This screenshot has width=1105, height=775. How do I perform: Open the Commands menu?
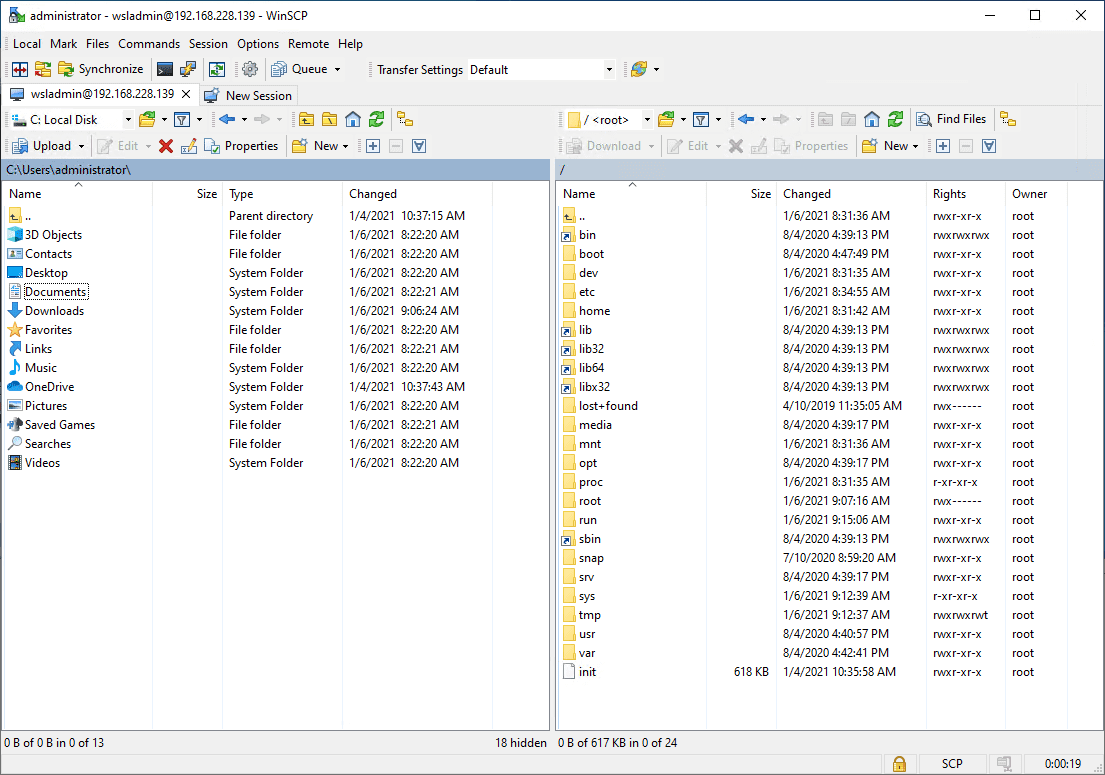click(149, 44)
